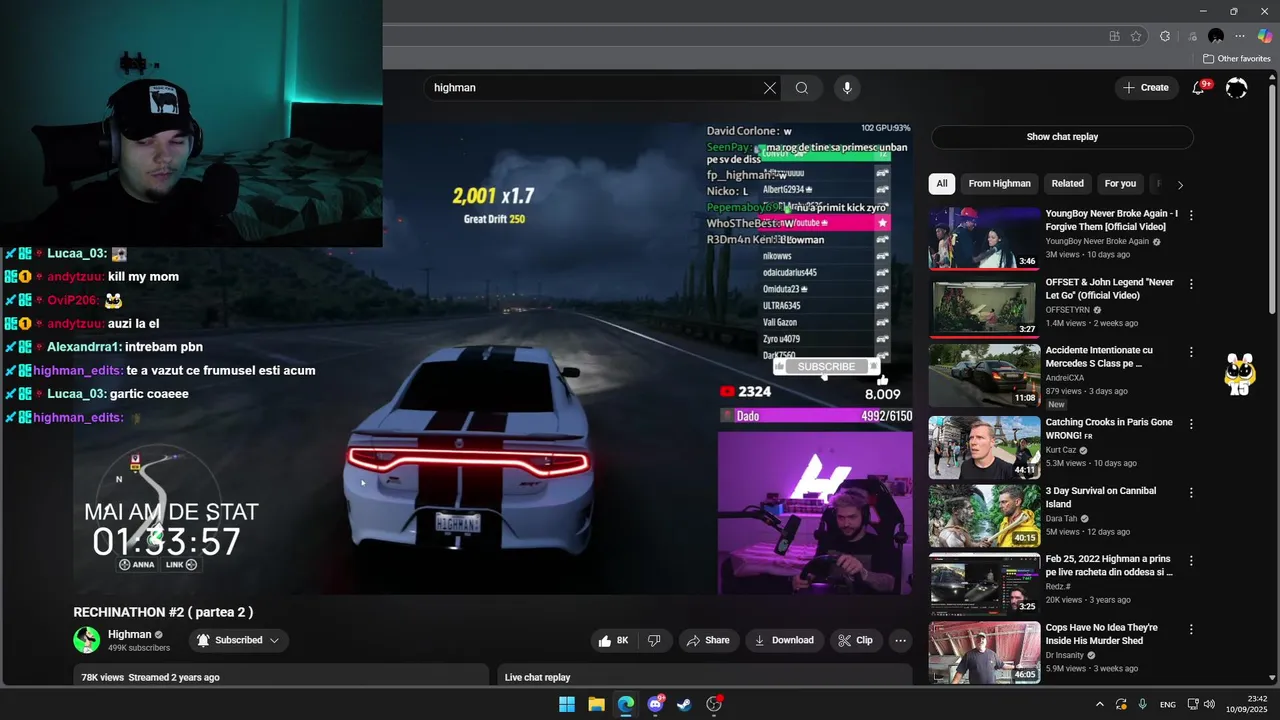The width and height of the screenshot is (1280, 720).
Task: Click the search magnifier button
Action: click(802, 88)
